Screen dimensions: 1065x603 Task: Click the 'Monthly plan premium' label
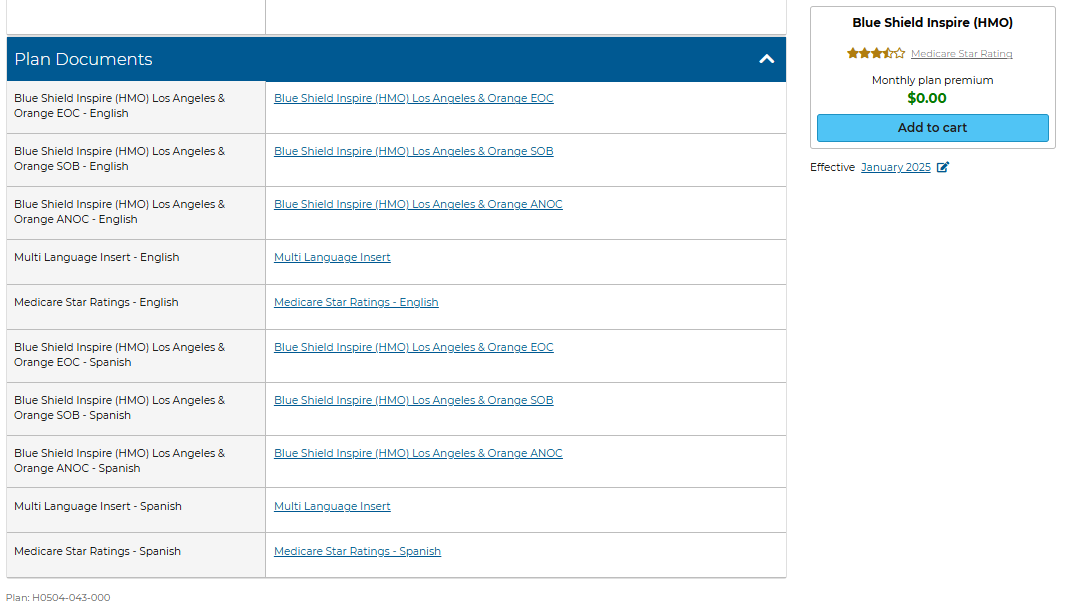pos(932,80)
